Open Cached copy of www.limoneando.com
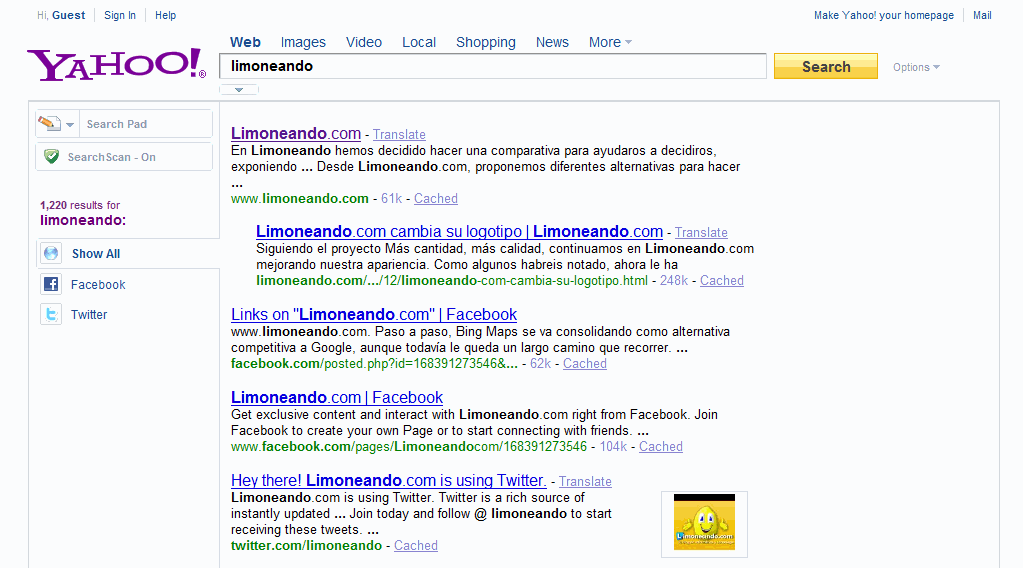Image resolution: width=1023 pixels, height=568 pixels. pos(436,198)
